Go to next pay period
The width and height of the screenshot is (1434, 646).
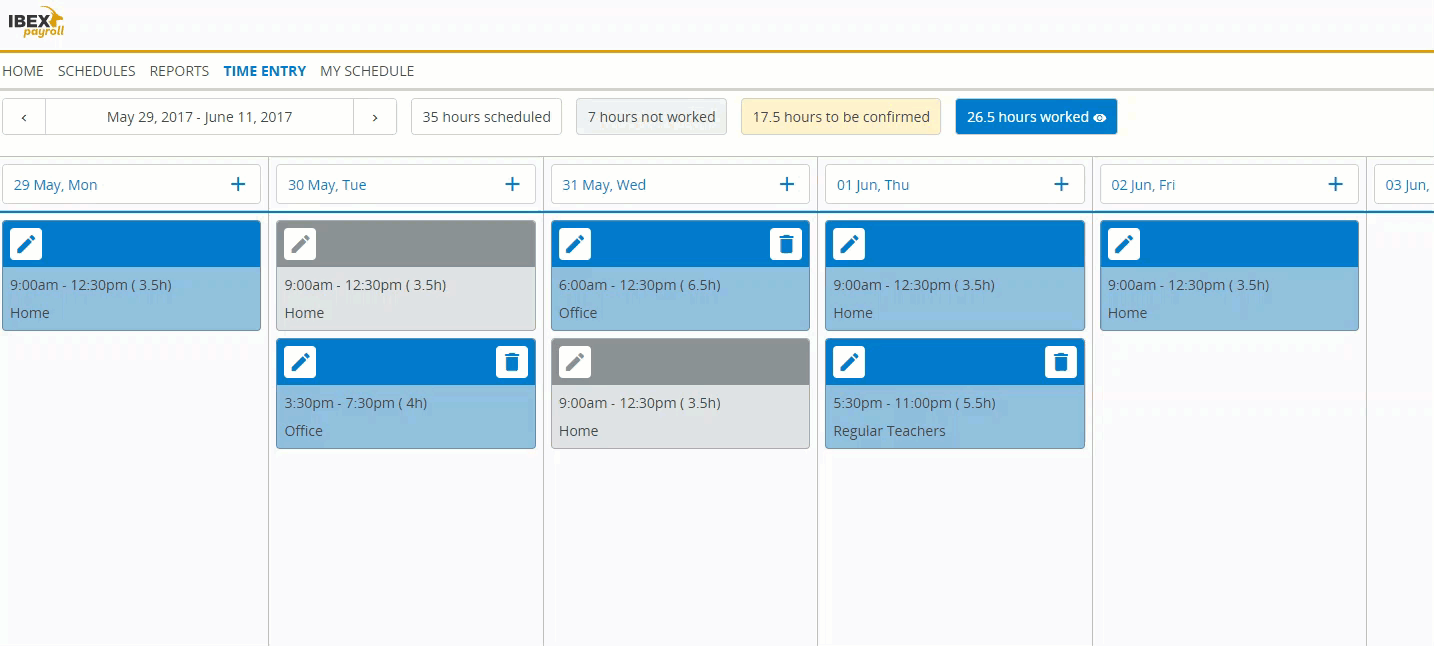point(375,117)
